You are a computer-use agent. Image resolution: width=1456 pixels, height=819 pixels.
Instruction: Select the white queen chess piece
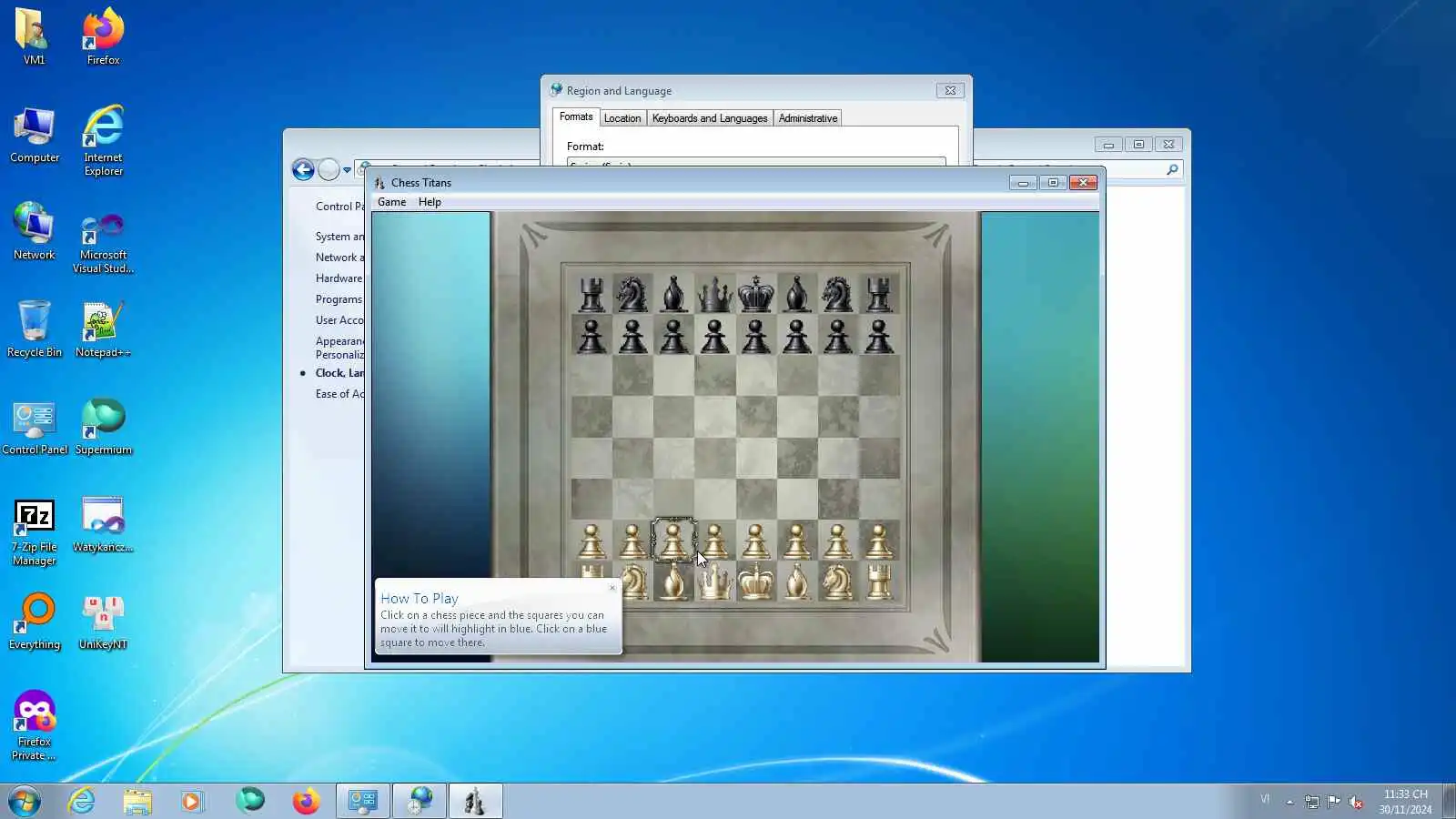714,582
